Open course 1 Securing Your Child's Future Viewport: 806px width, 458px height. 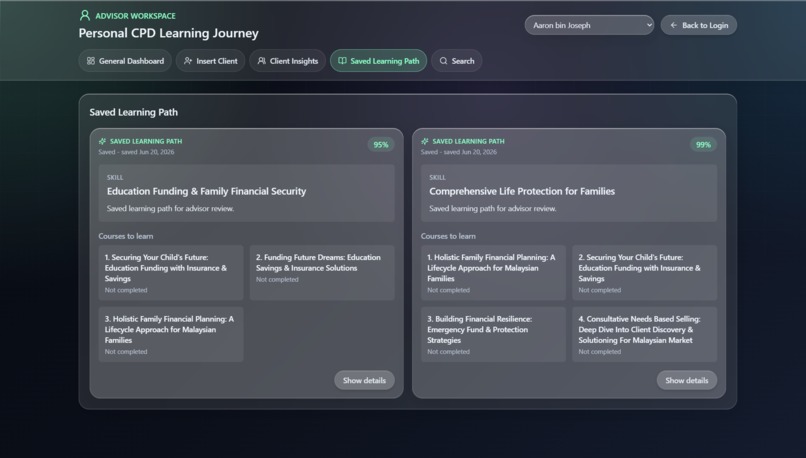pos(171,272)
